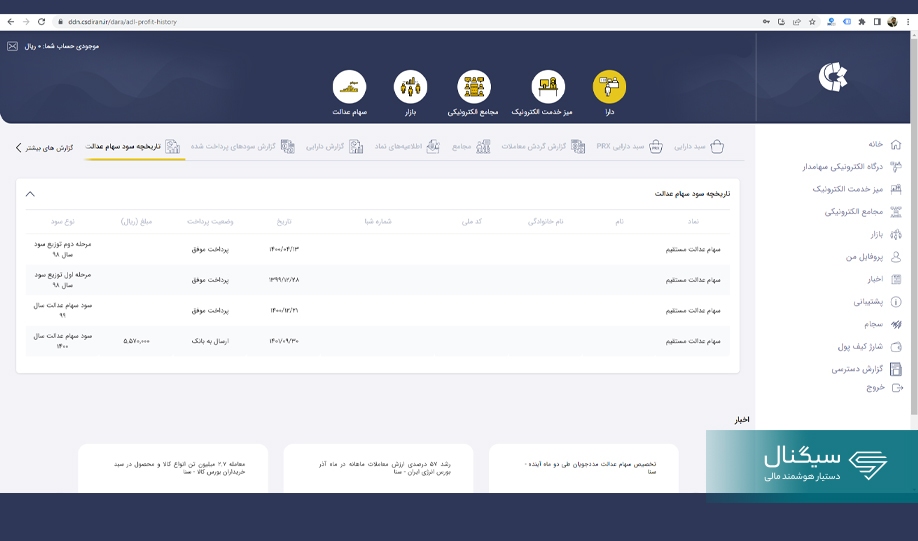The width and height of the screenshot is (918, 541).
Task: Click the Saham Edalat (سهام عدالت) circle icon
Action: point(349,87)
